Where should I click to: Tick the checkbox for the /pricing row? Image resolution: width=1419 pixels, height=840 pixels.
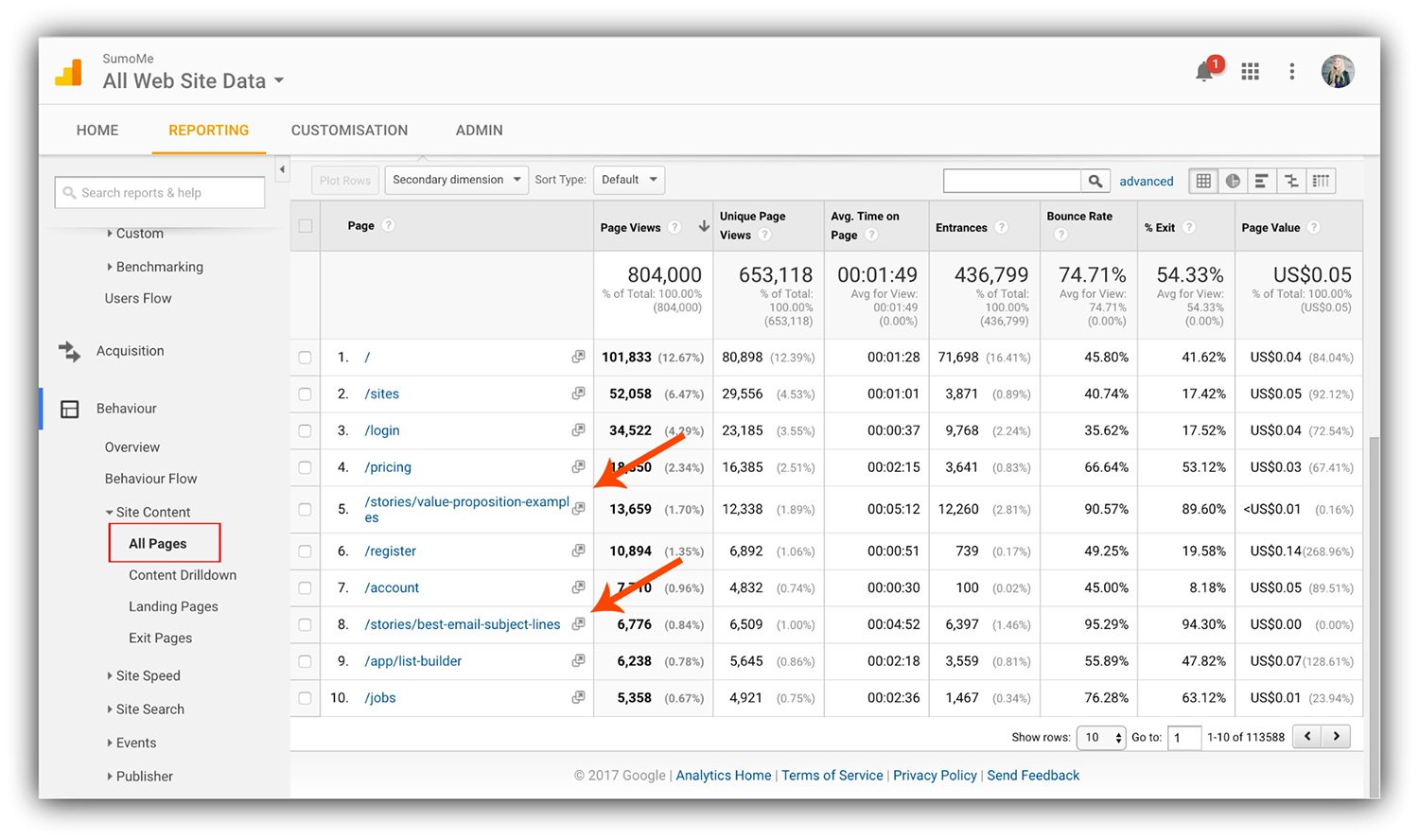point(305,466)
